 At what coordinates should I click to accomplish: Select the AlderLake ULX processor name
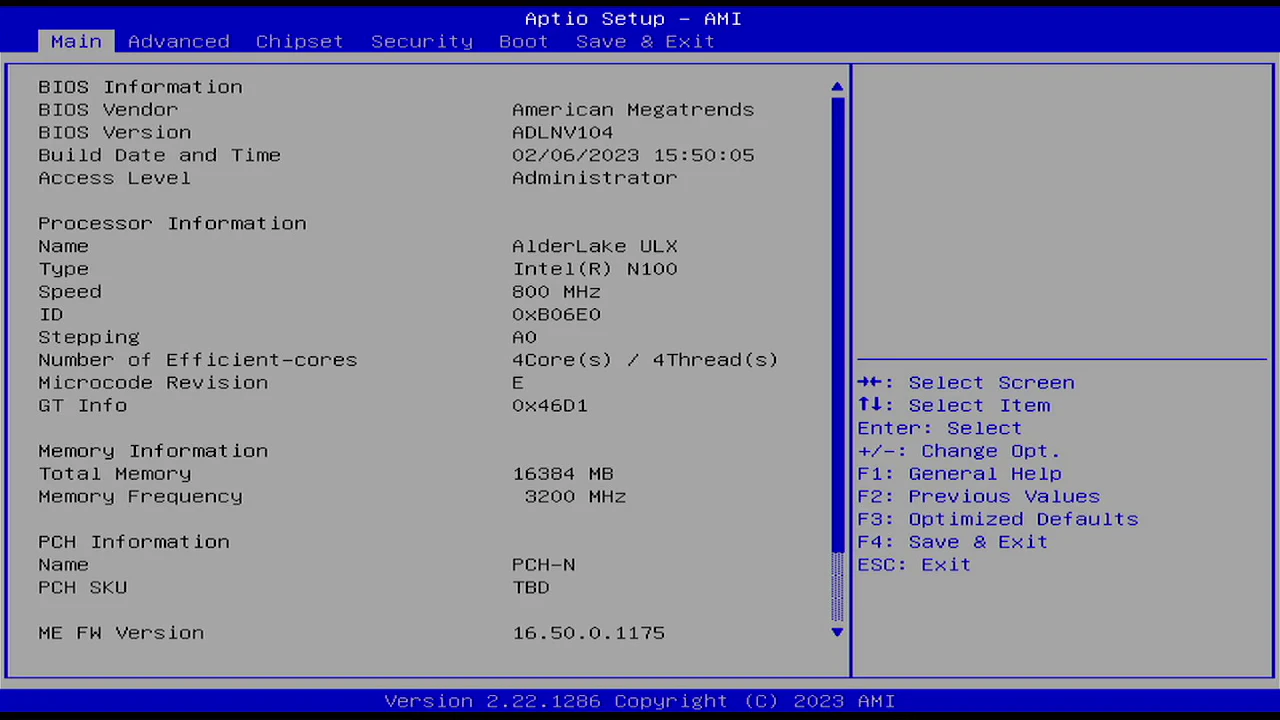pos(595,246)
